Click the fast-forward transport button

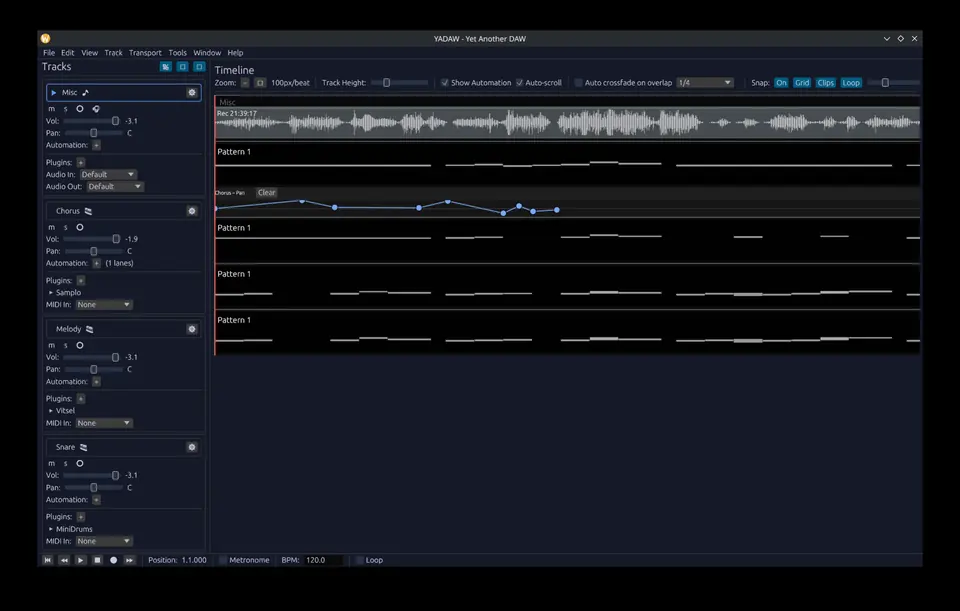[129, 560]
